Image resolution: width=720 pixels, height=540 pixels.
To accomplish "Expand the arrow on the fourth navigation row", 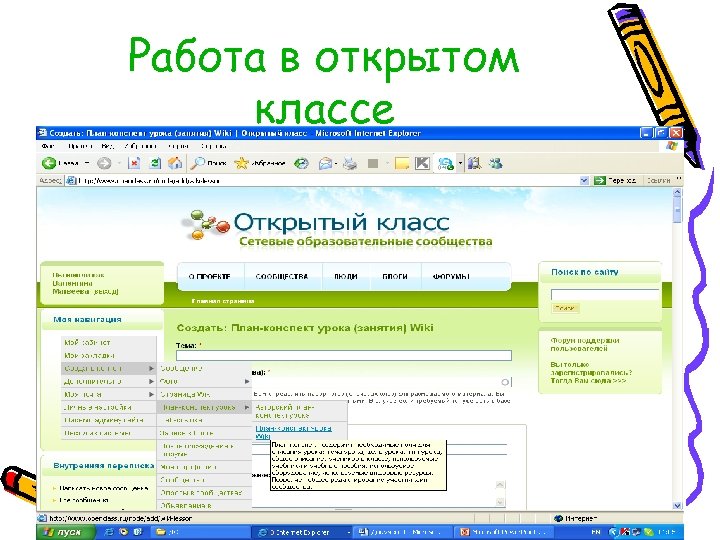I will (x=151, y=381).
